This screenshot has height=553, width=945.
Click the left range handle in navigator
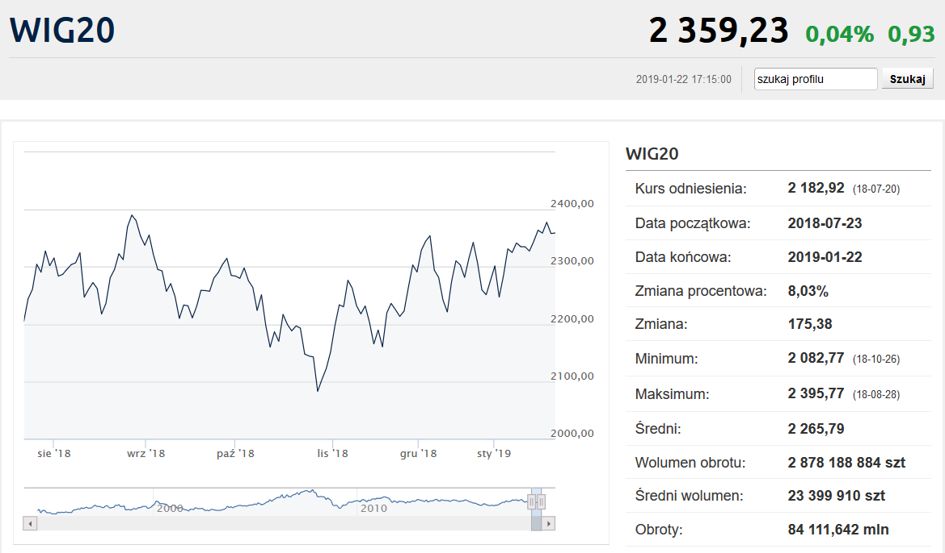[533, 501]
